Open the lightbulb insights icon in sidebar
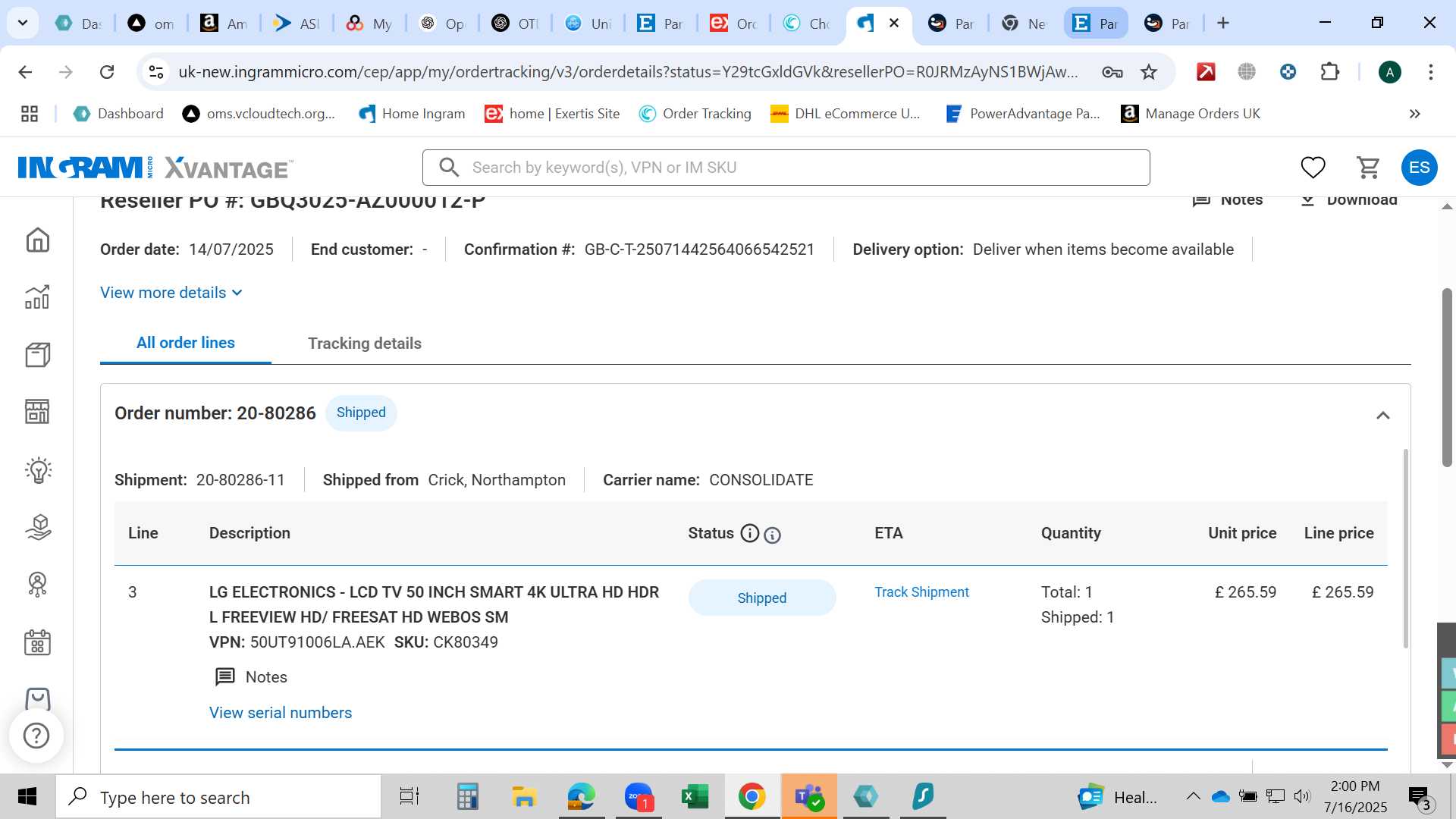1456x819 pixels. [37, 470]
